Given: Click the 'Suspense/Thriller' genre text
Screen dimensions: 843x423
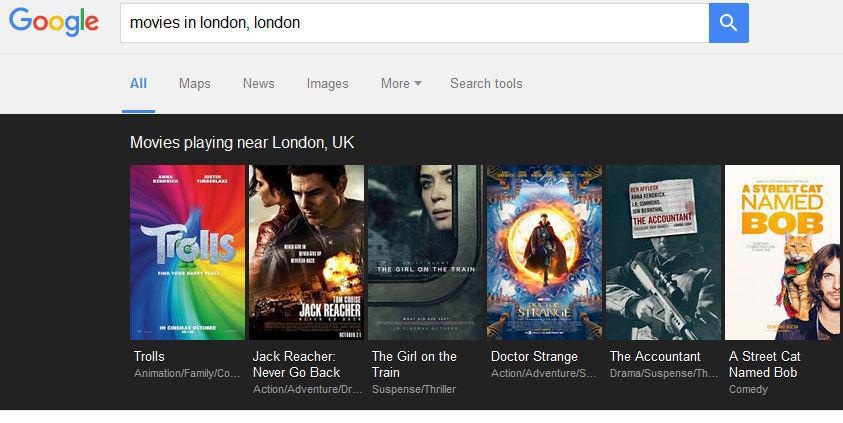Looking at the screenshot, I should (414, 389).
